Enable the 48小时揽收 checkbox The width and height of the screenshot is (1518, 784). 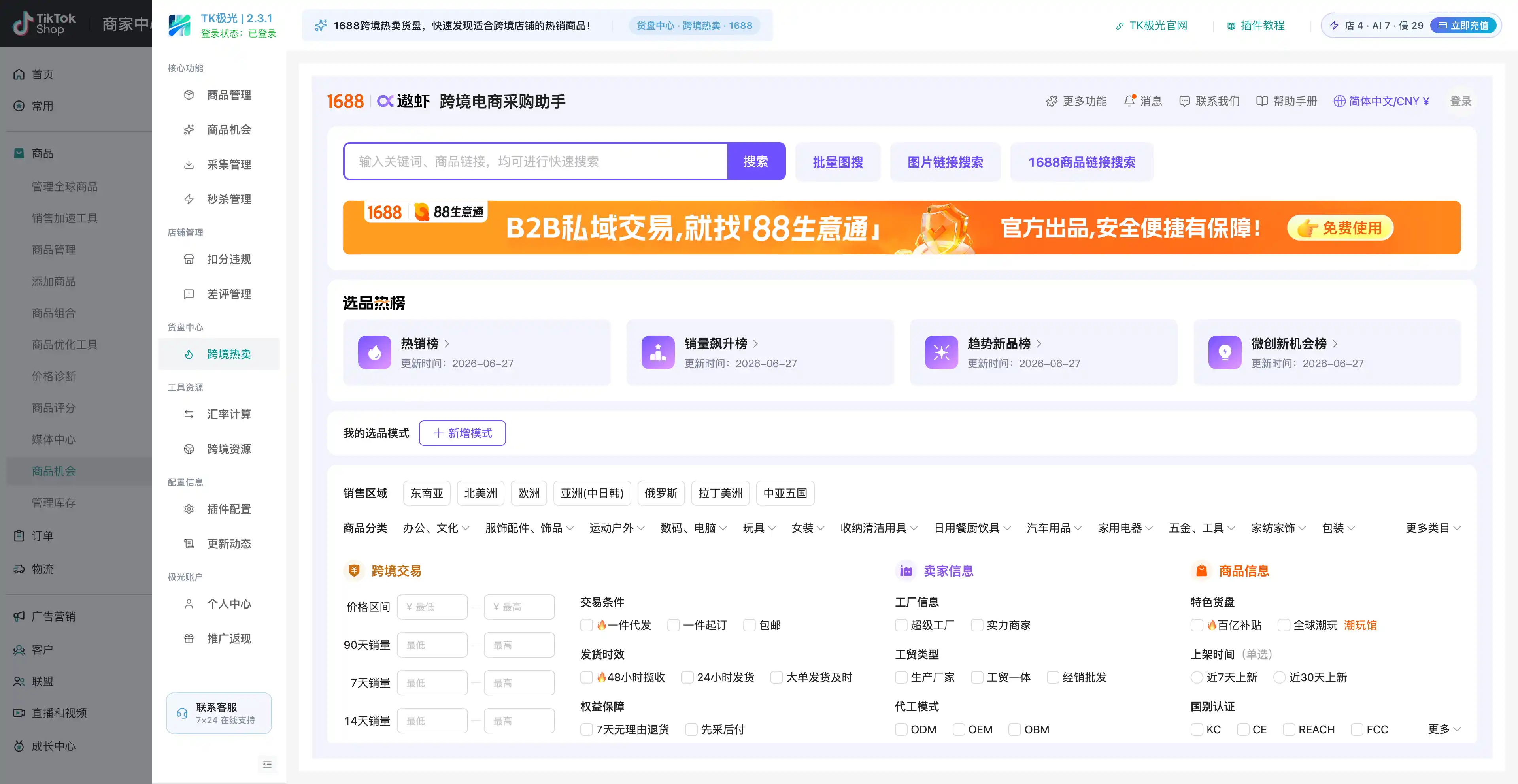[x=586, y=677]
